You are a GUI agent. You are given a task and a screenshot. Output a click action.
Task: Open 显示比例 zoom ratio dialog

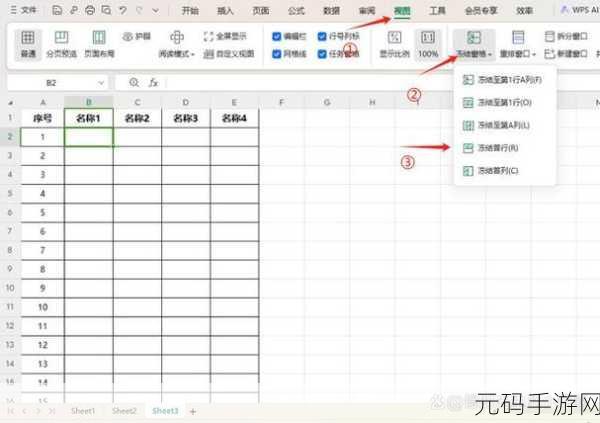pos(395,44)
